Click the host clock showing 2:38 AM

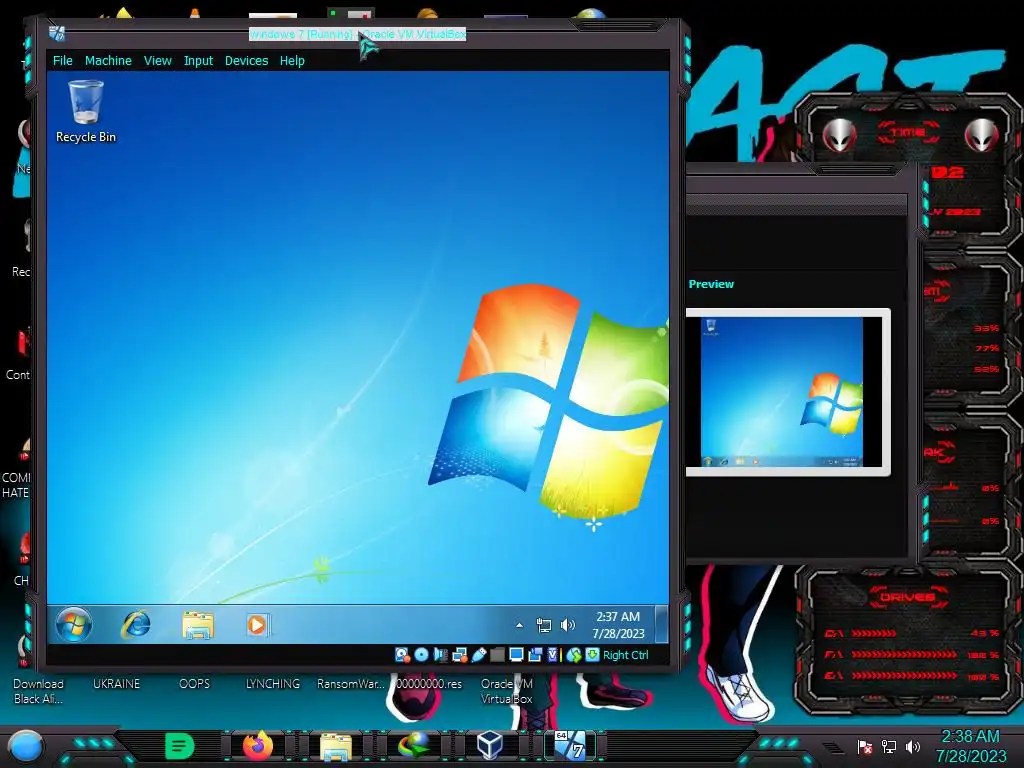(971, 746)
